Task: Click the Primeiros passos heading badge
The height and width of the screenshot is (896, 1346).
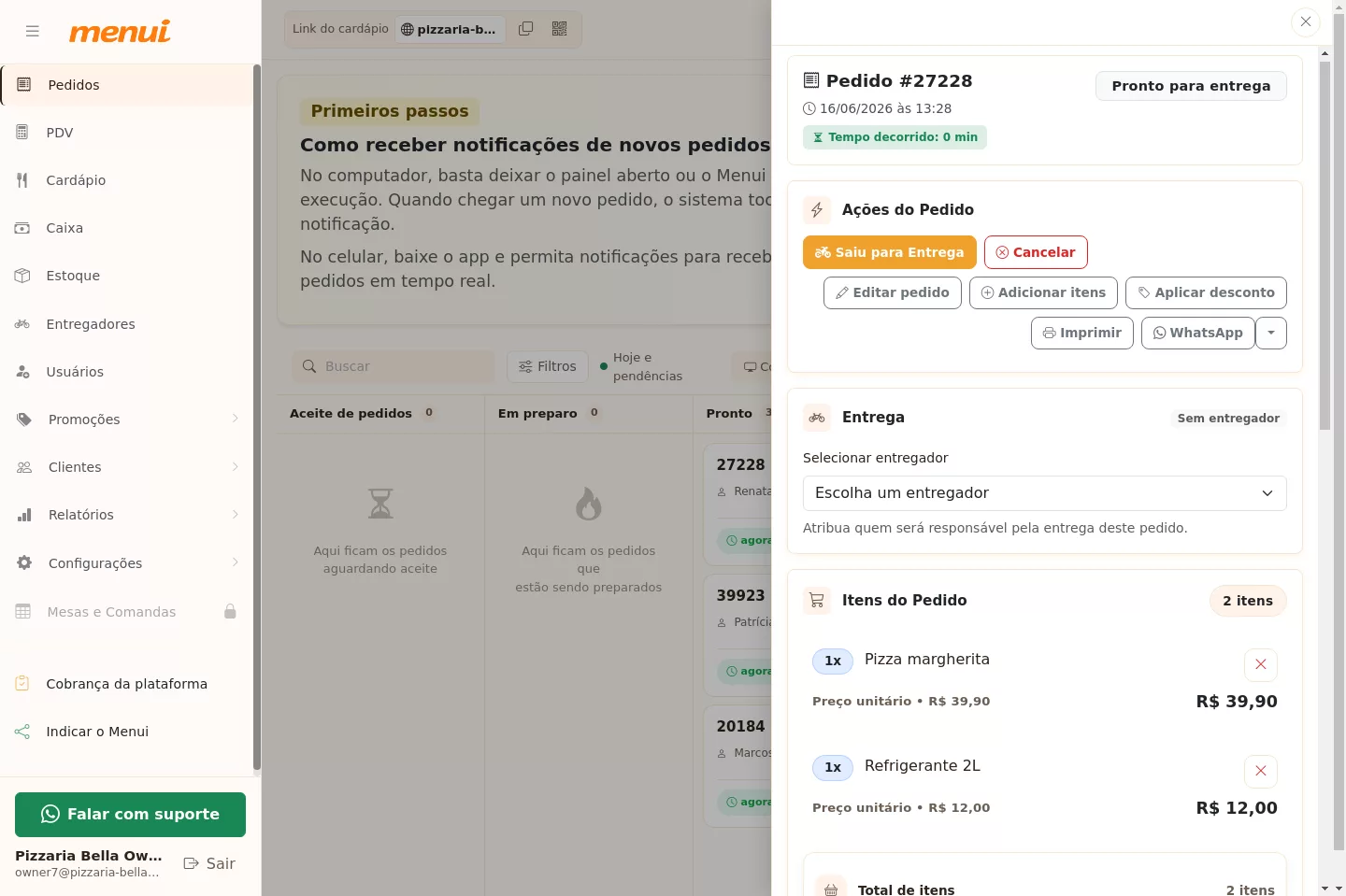Action: click(x=390, y=111)
